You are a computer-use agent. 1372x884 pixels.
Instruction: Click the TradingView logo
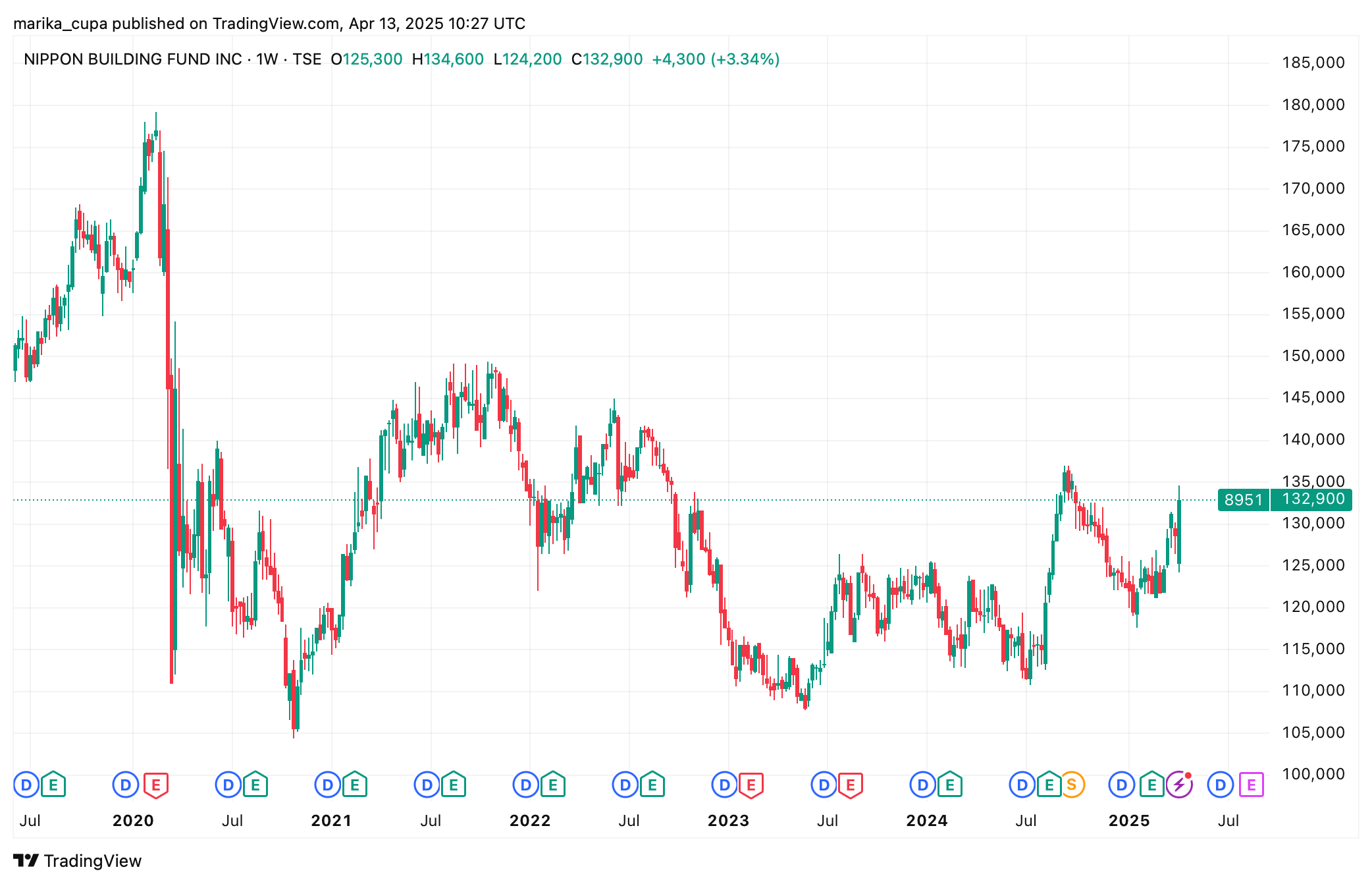click(77, 861)
